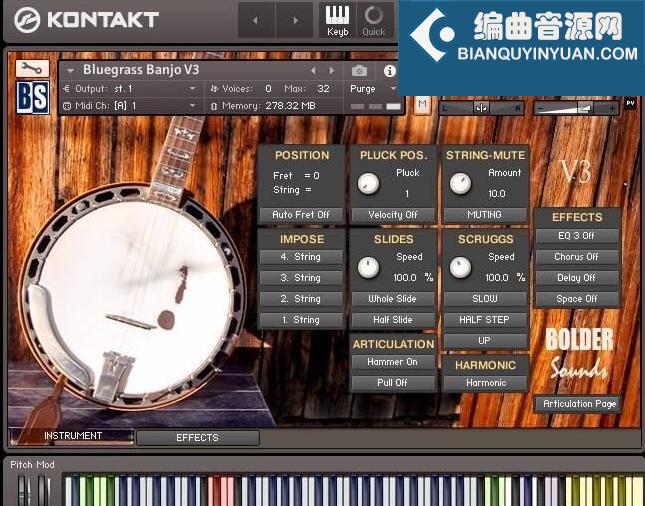Click the Mute amount value 10.0

497,194
